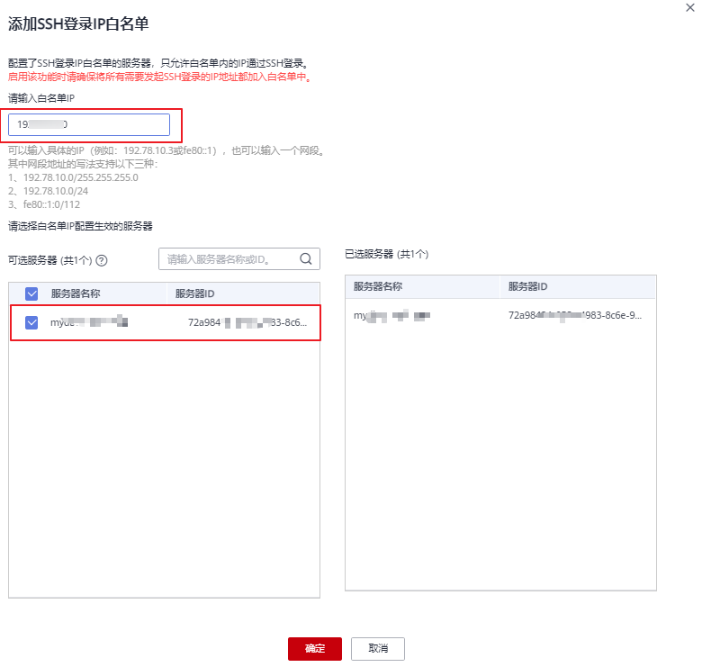This screenshot has width=702, height=668.
Task: Click the 取消 button
Action: click(378, 648)
